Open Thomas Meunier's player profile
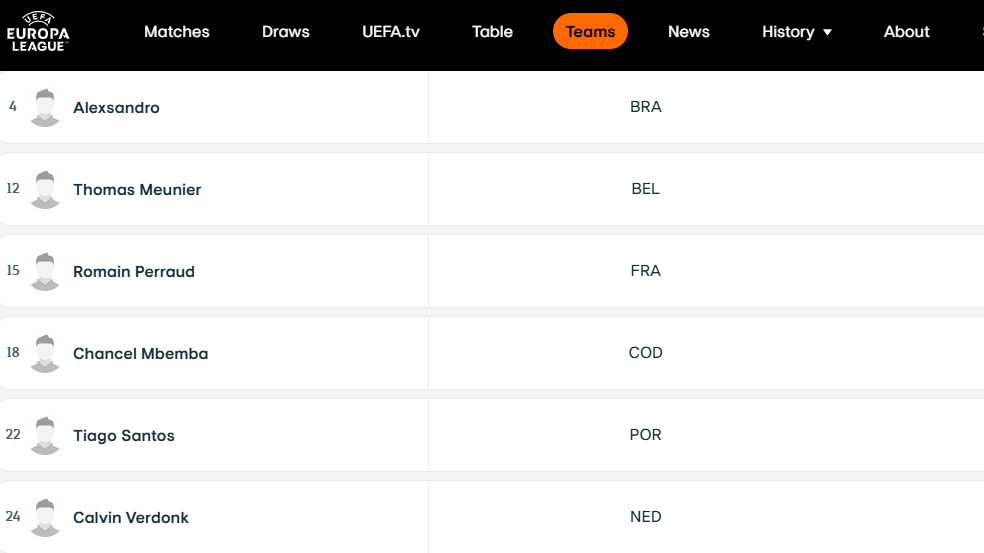Image resolution: width=984 pixels, height=553 pixels. (137, 190)
